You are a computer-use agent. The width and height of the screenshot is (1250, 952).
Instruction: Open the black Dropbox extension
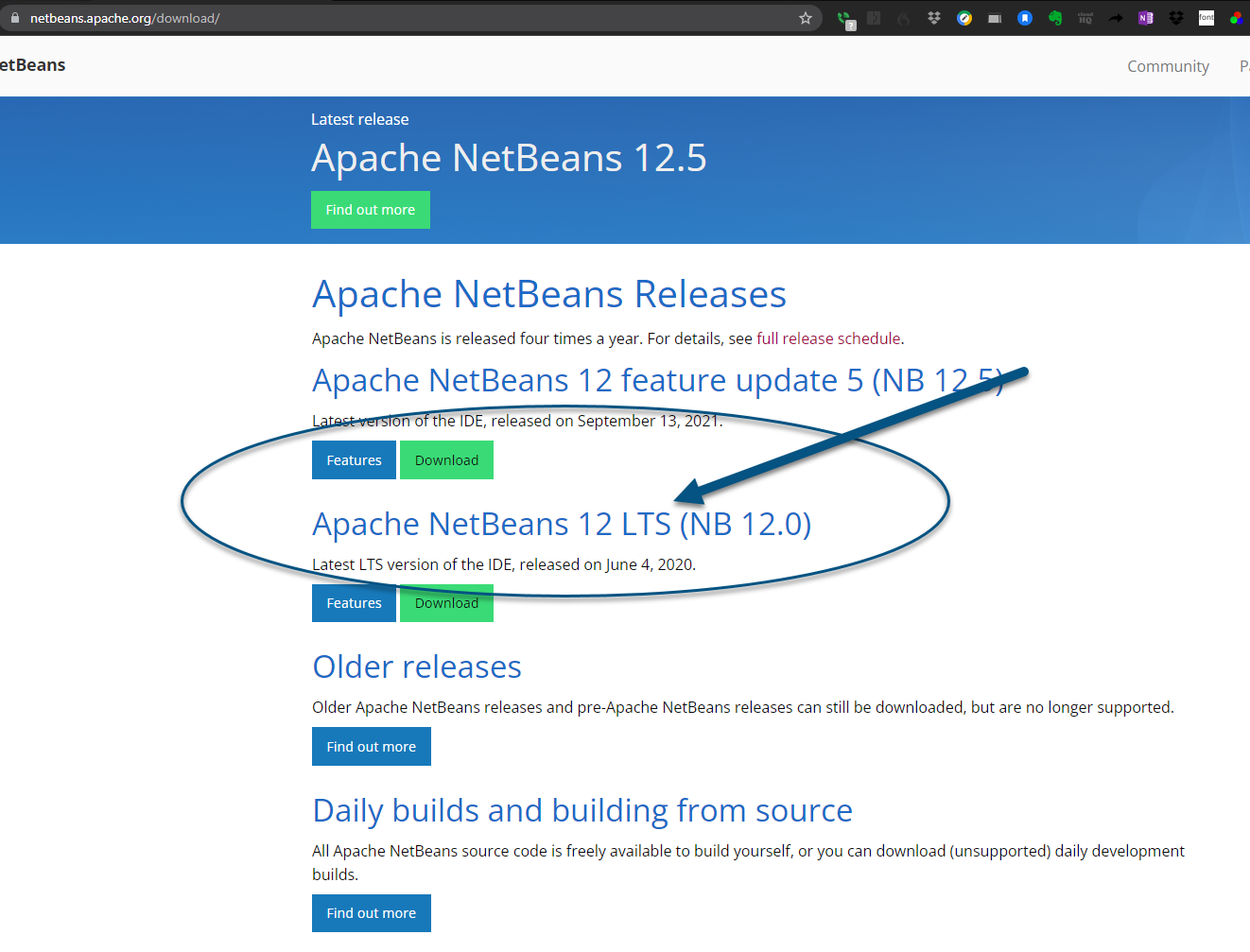click(1176, 18)
